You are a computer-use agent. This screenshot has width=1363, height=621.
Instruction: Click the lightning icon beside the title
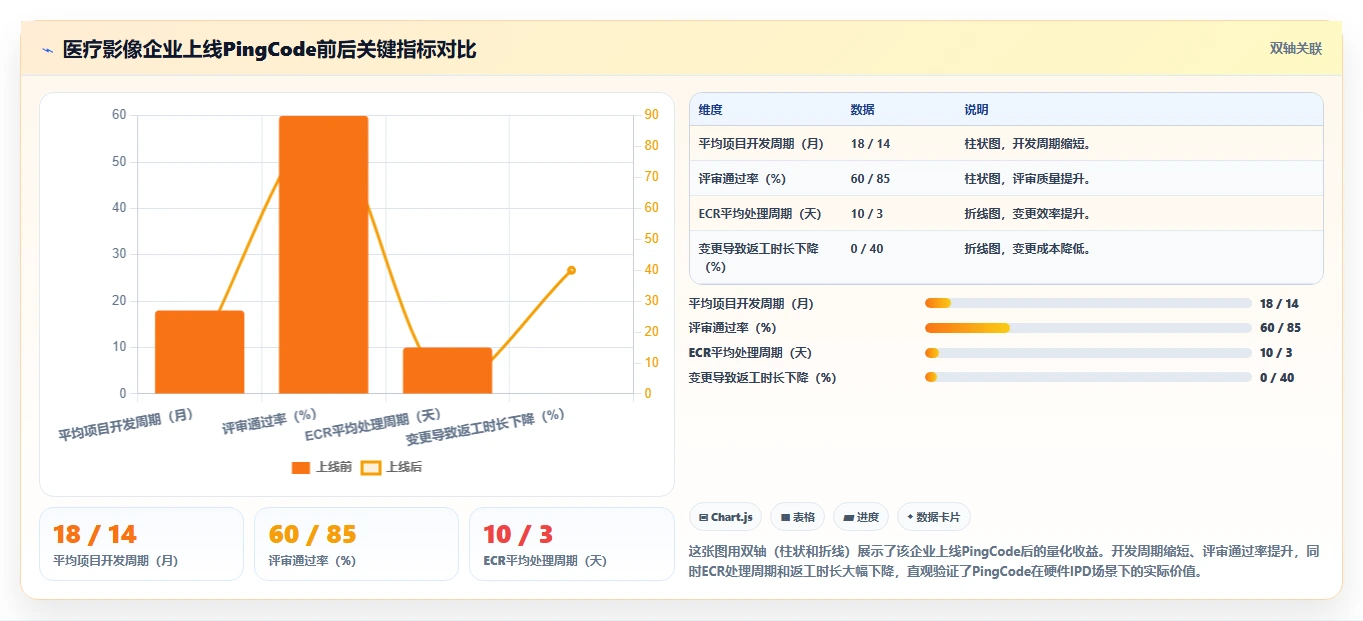click(47, 49)
